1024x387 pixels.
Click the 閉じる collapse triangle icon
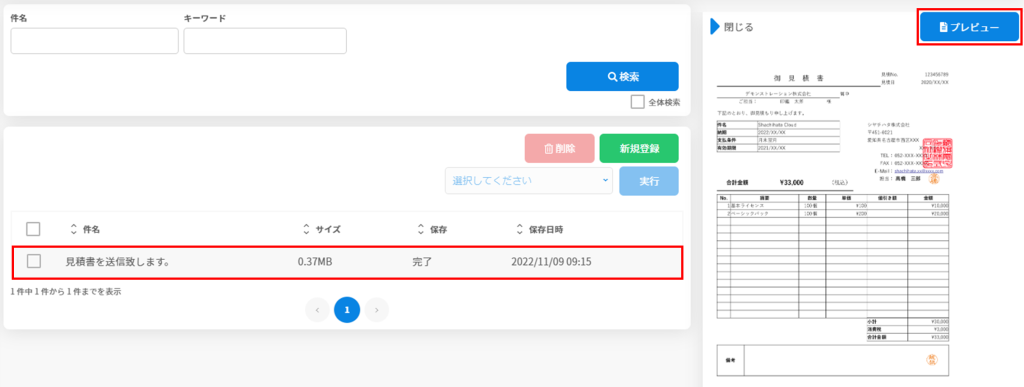[x=714, y=26]
